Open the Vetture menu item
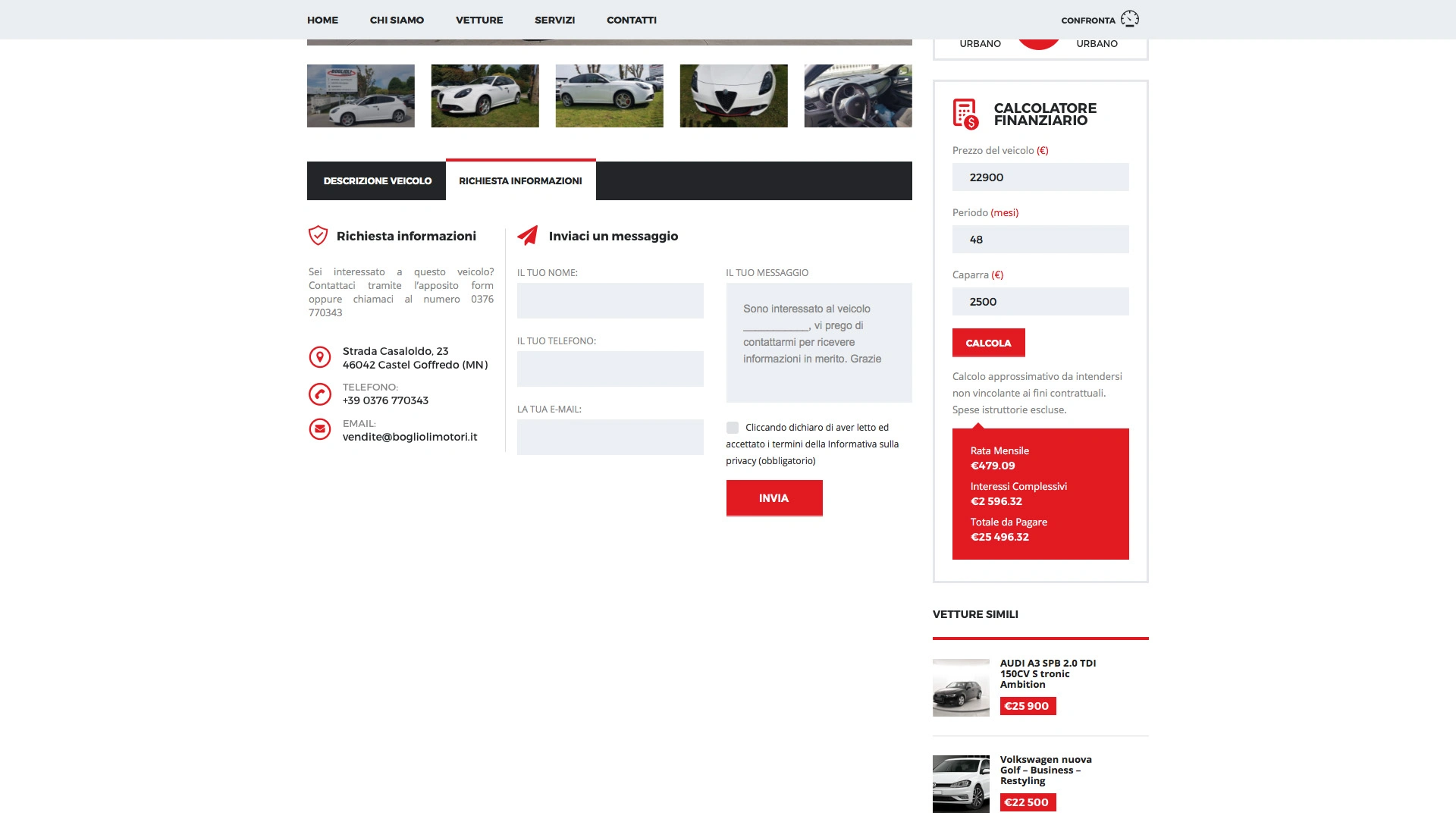Screen dimensions: 1456x819 click(x=479, y=20)
